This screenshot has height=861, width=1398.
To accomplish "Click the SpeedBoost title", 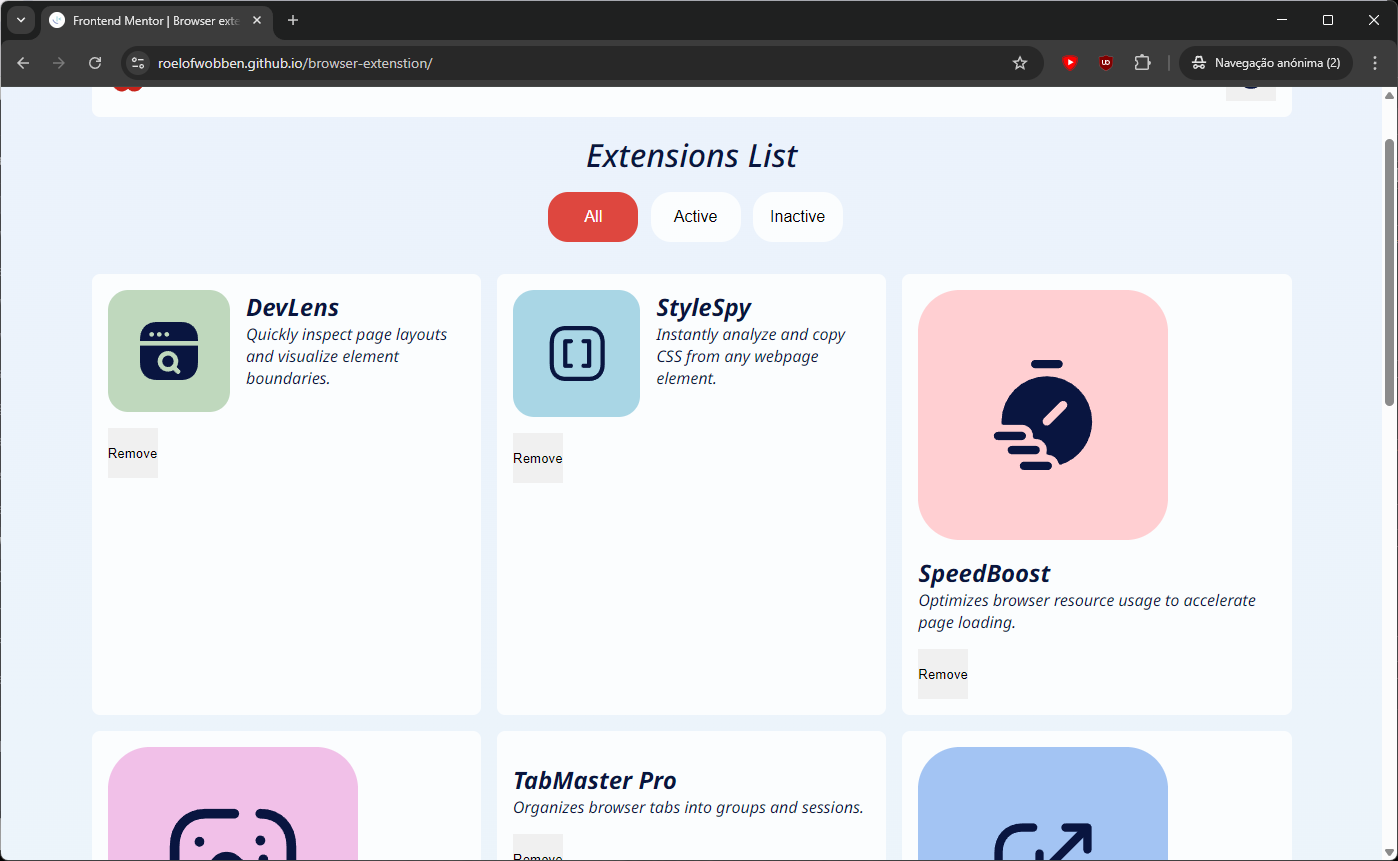I will pos(984,574).
